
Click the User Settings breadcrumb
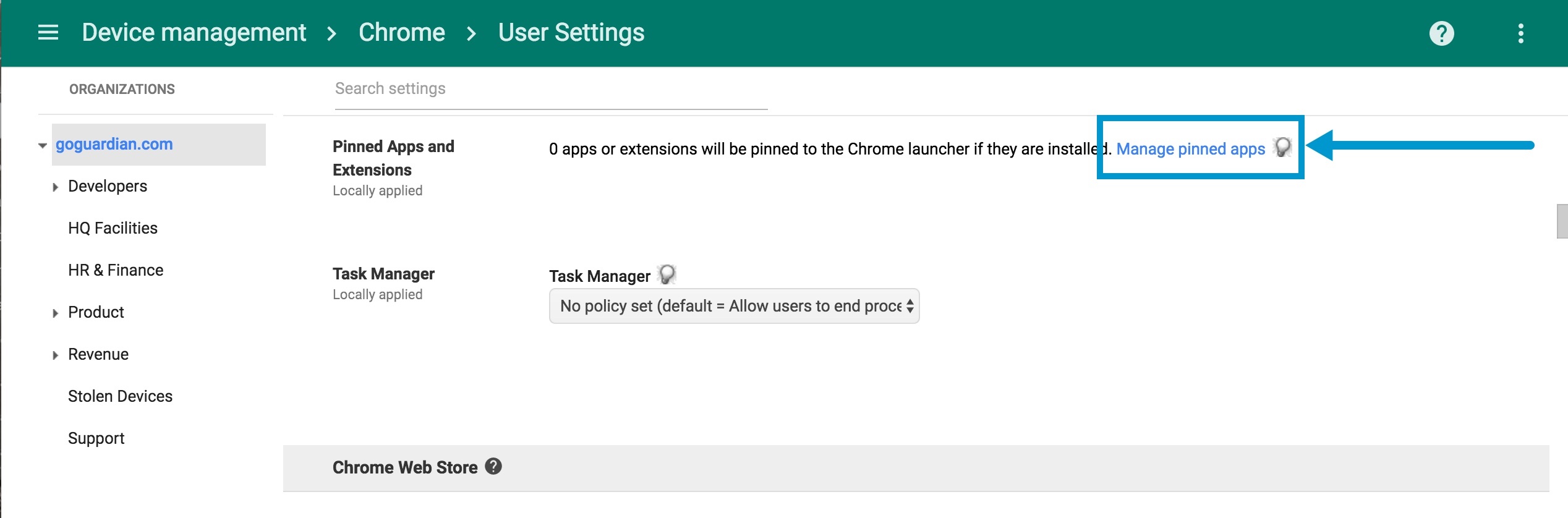point(571,32)
